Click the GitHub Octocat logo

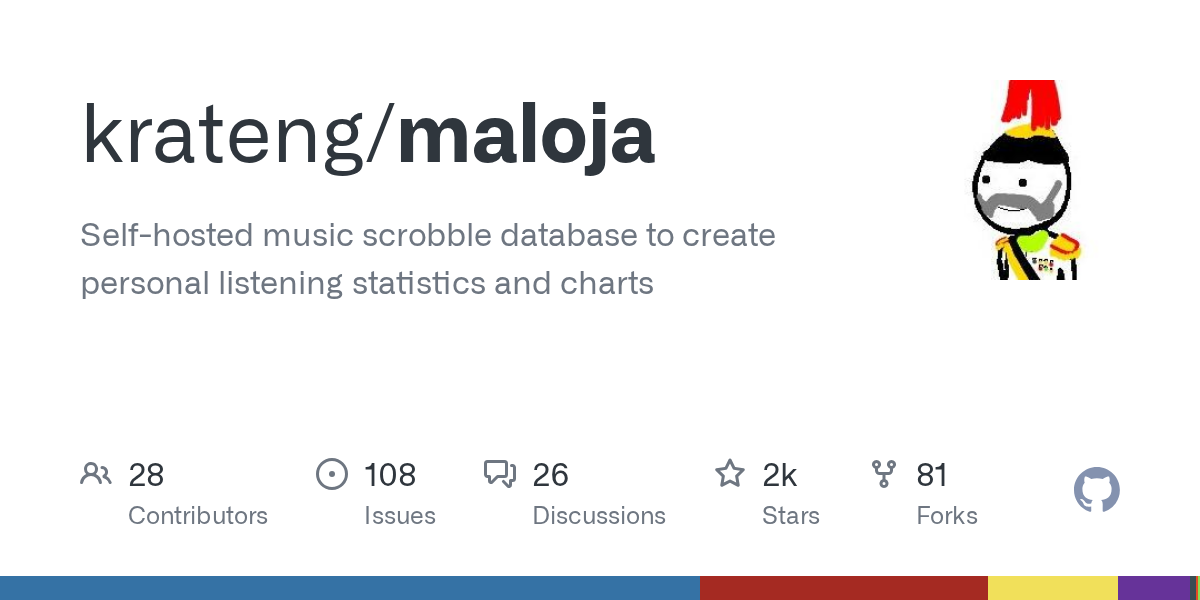click(1097, 491)
